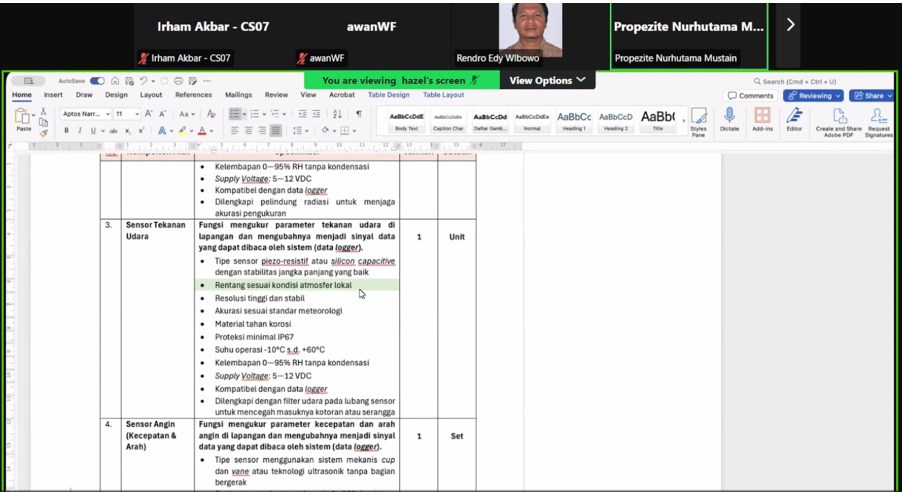
Task: Toggle the AutoSave switch
Action: 97,81
